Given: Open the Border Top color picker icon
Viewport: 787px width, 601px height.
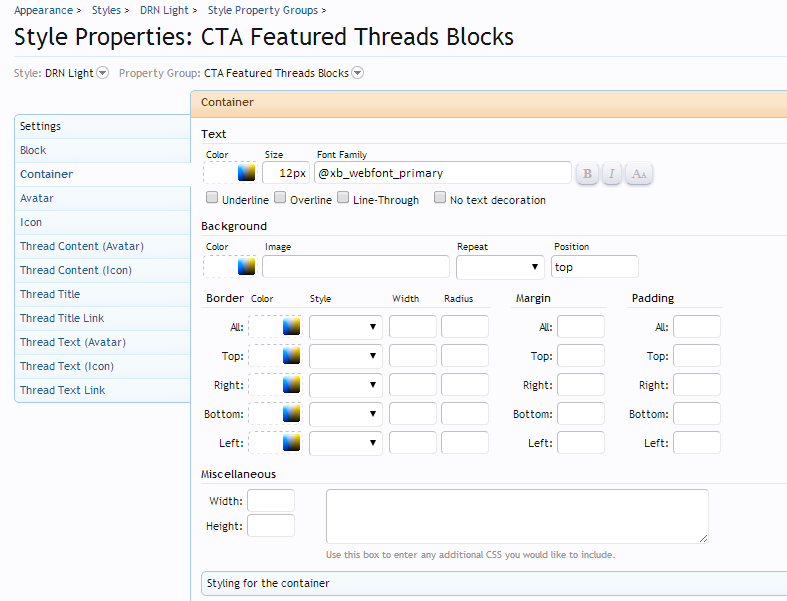Looking at the screenshot, I should pyautogui.click(x=291, y=356).
